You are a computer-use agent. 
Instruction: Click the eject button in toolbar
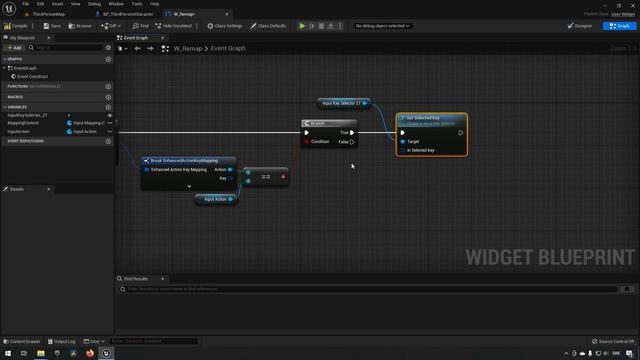click(331, 26)
